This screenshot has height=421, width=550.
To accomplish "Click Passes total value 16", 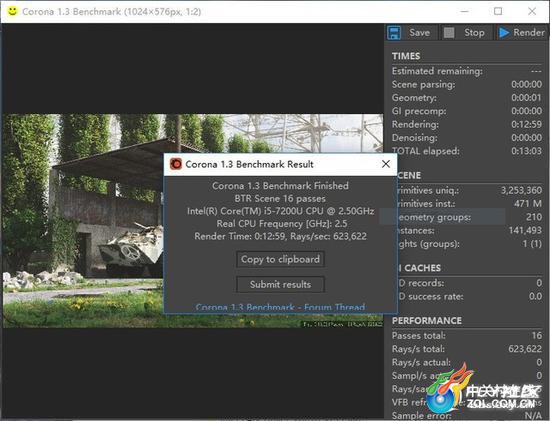I will tap(537, 336).
